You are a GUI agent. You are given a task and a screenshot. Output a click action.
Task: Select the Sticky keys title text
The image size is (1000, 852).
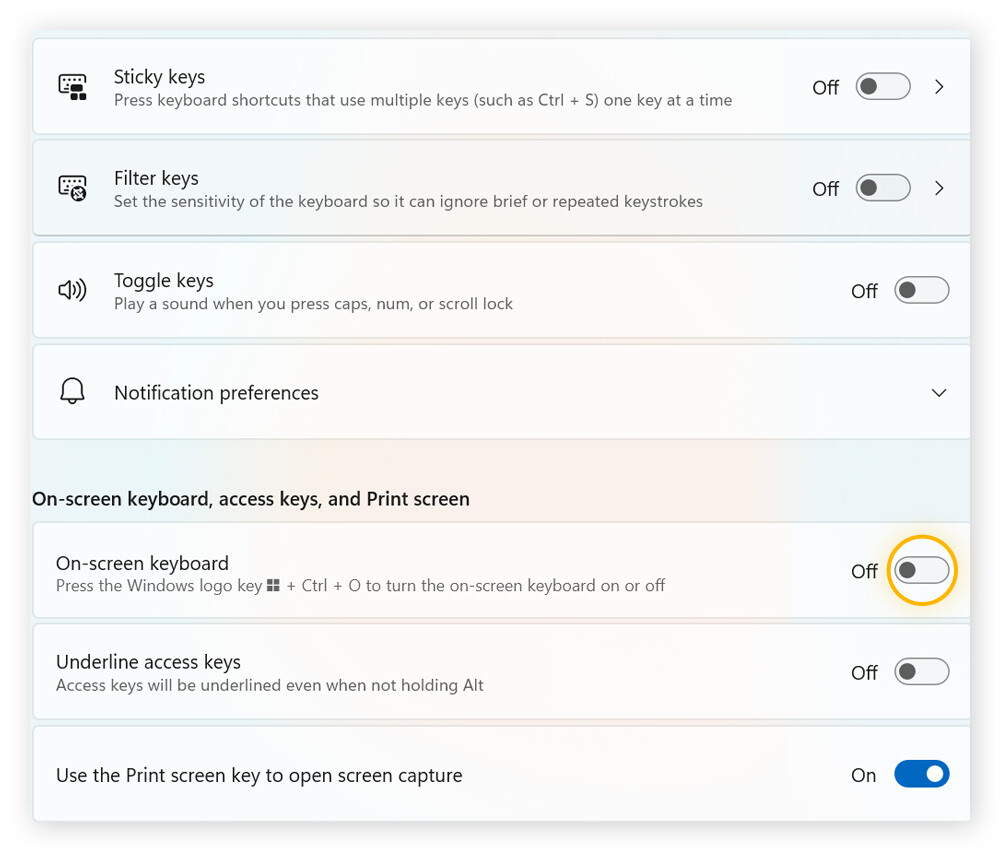pyautogui.click(x=159, y=77)
